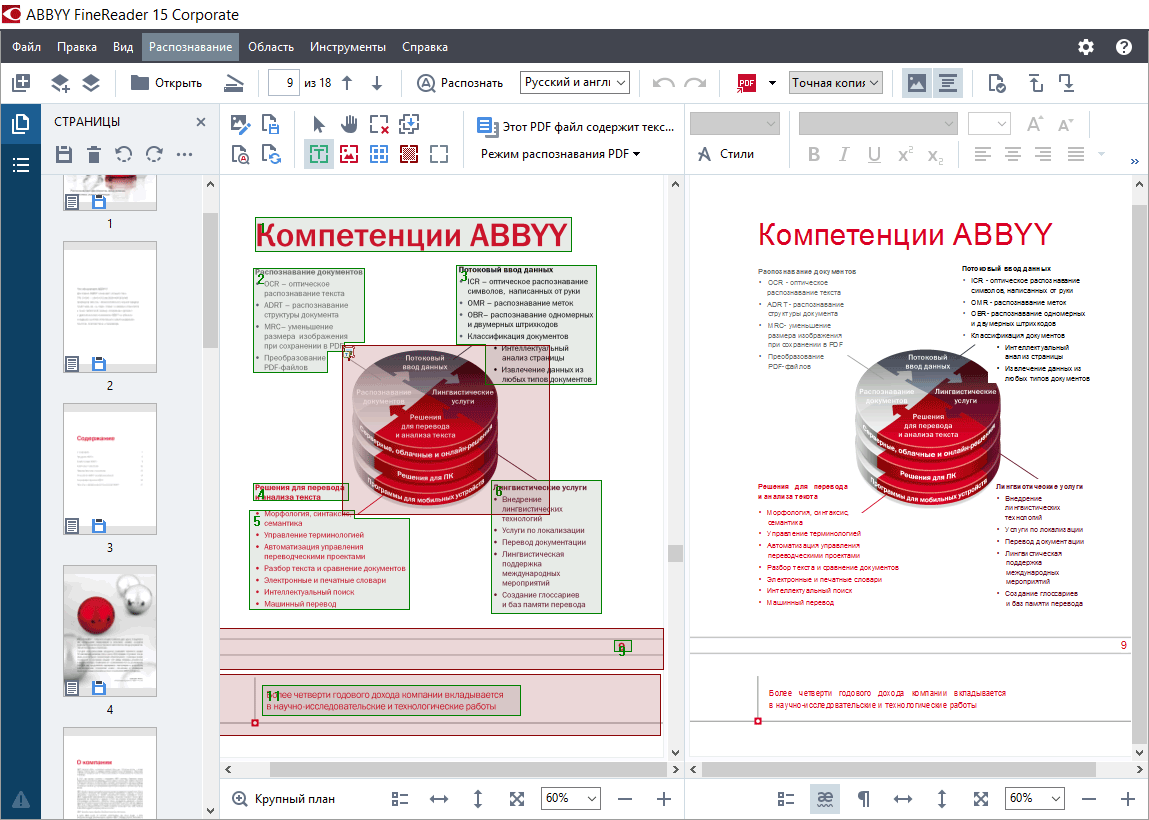This screenshot has width=1149, height=820.
Task: Rotate pages clockwise in Pages panel
Action: [154, 154]
